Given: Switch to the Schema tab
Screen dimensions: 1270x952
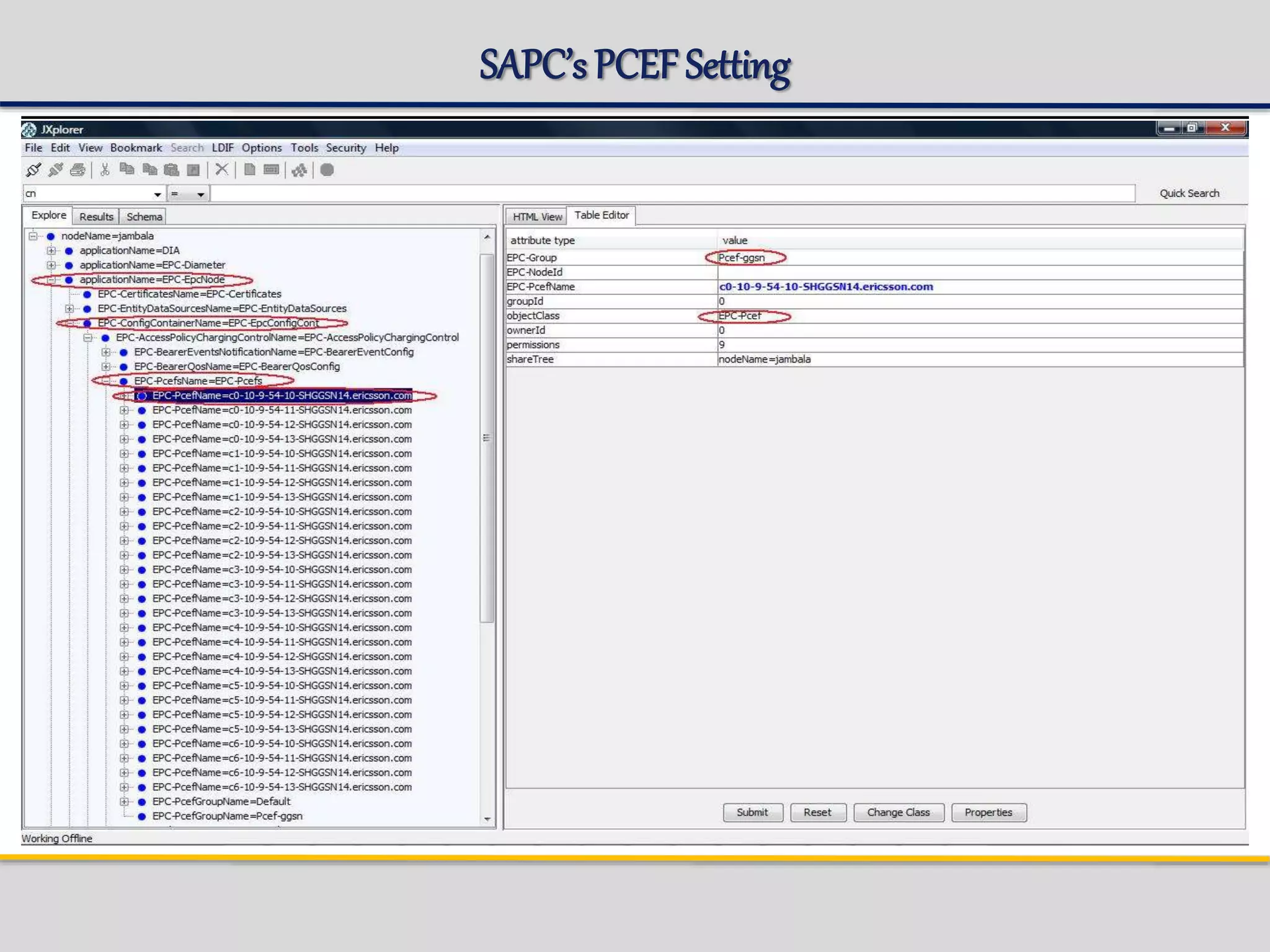Looking at the screenshot, I should (x=144, y=217).
